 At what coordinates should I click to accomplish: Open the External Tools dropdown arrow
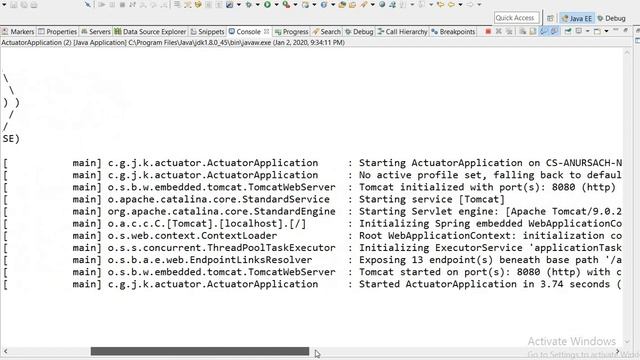[296, 4]
